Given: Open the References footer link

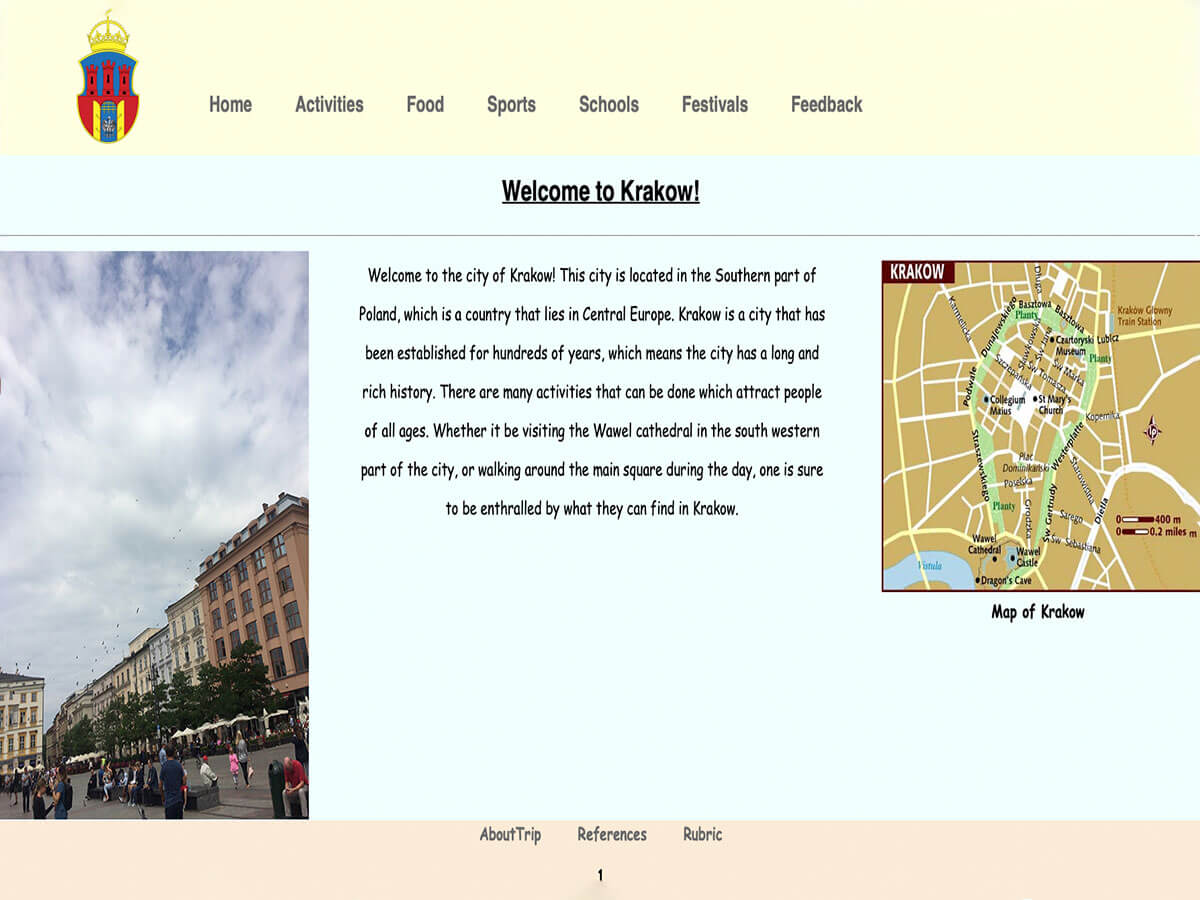Looking at the screenshot, I should click(x=612, y=834).
